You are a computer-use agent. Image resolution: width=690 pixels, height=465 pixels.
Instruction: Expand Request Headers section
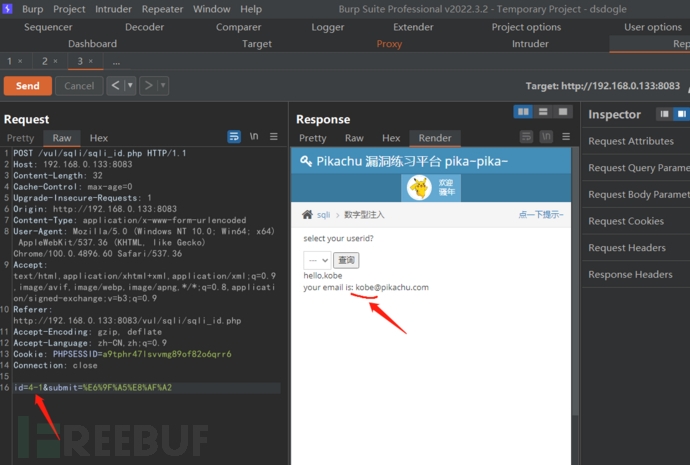[636, 248]
